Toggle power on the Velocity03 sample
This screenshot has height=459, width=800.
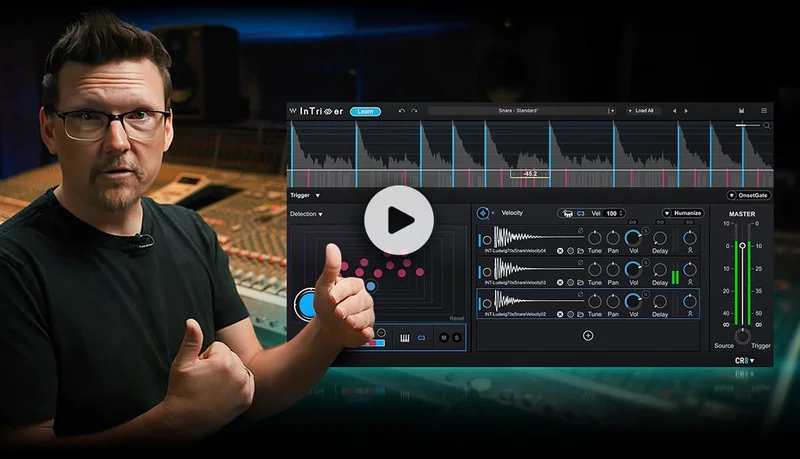coord(487,272)
